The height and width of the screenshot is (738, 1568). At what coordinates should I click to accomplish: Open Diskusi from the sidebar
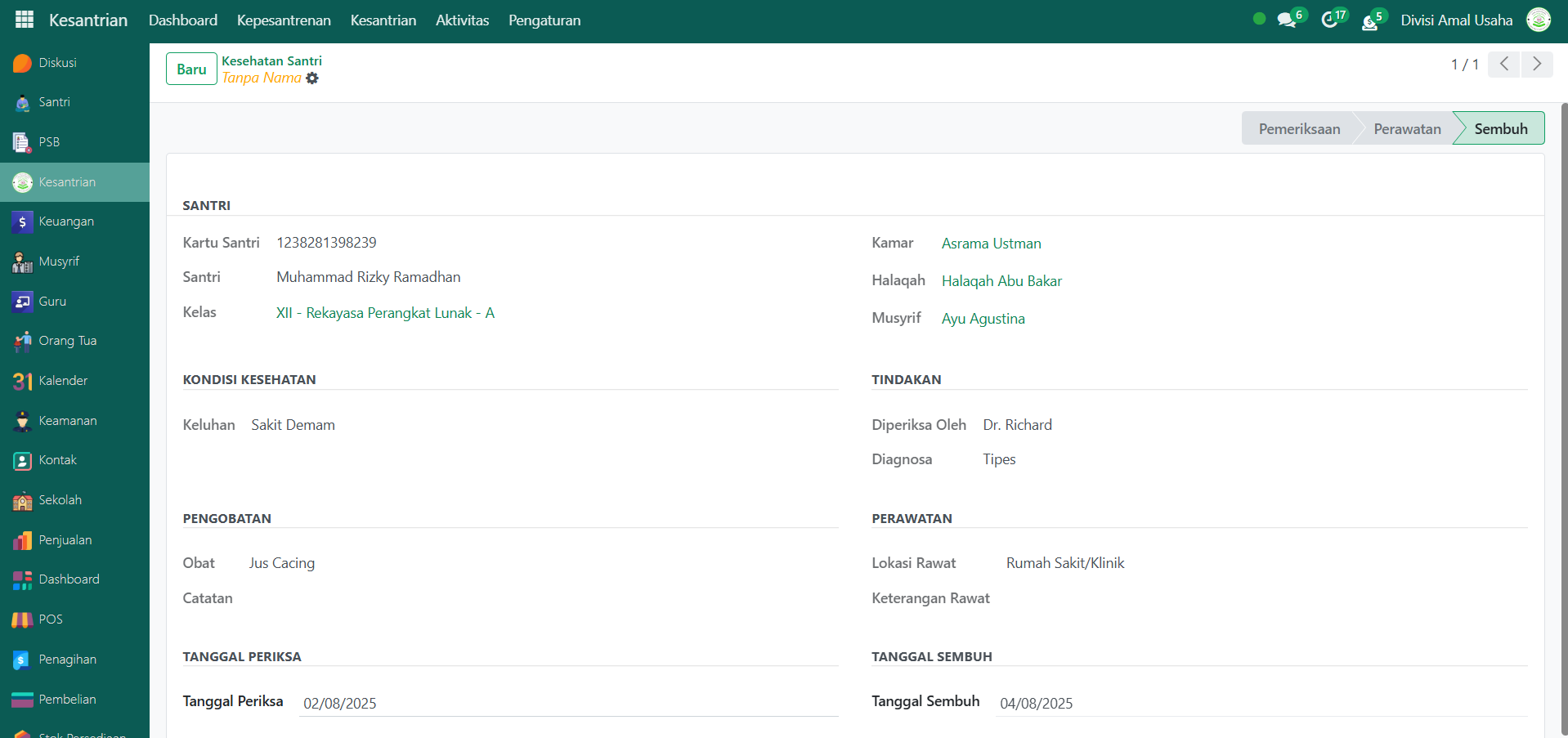[x=57, y=63]
